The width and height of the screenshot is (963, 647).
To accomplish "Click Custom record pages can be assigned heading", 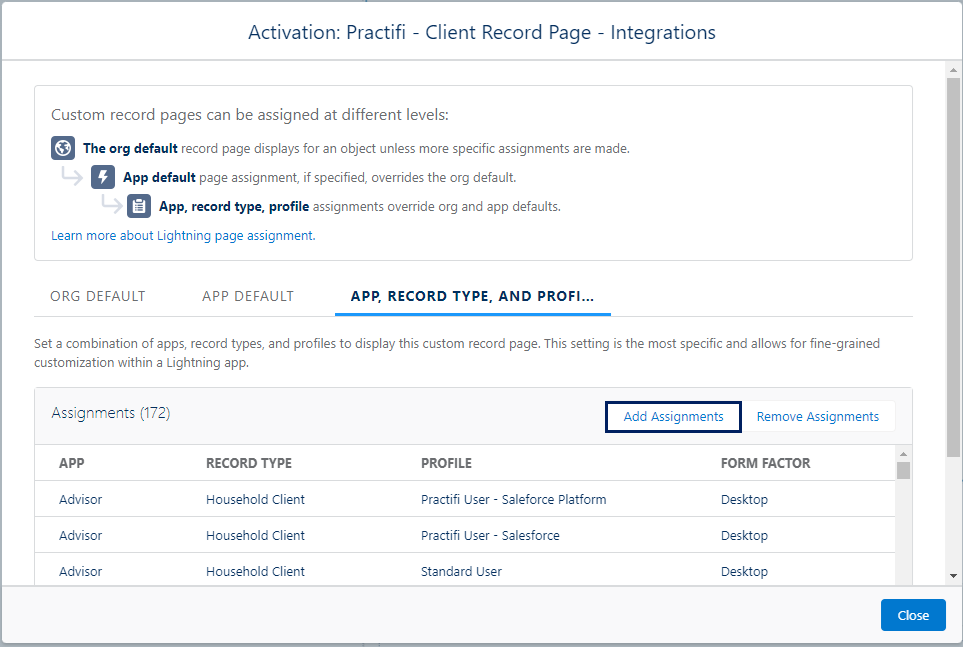I will click(250, 115).
